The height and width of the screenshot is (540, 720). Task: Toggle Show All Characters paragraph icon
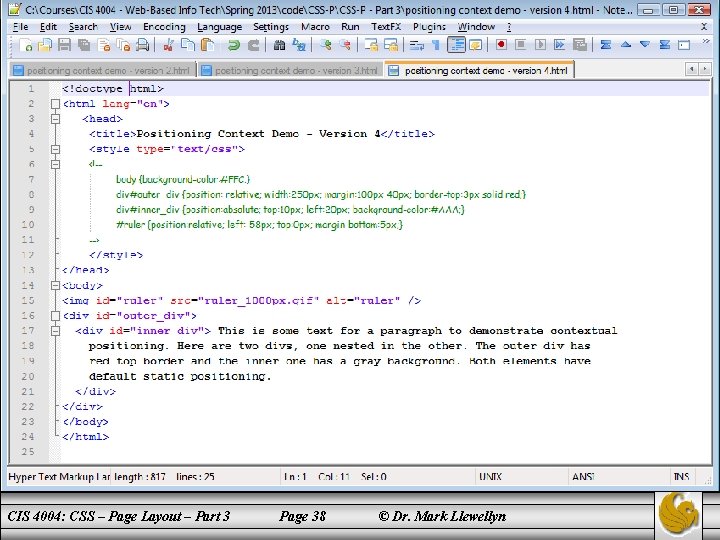click(x=436, y=45)
